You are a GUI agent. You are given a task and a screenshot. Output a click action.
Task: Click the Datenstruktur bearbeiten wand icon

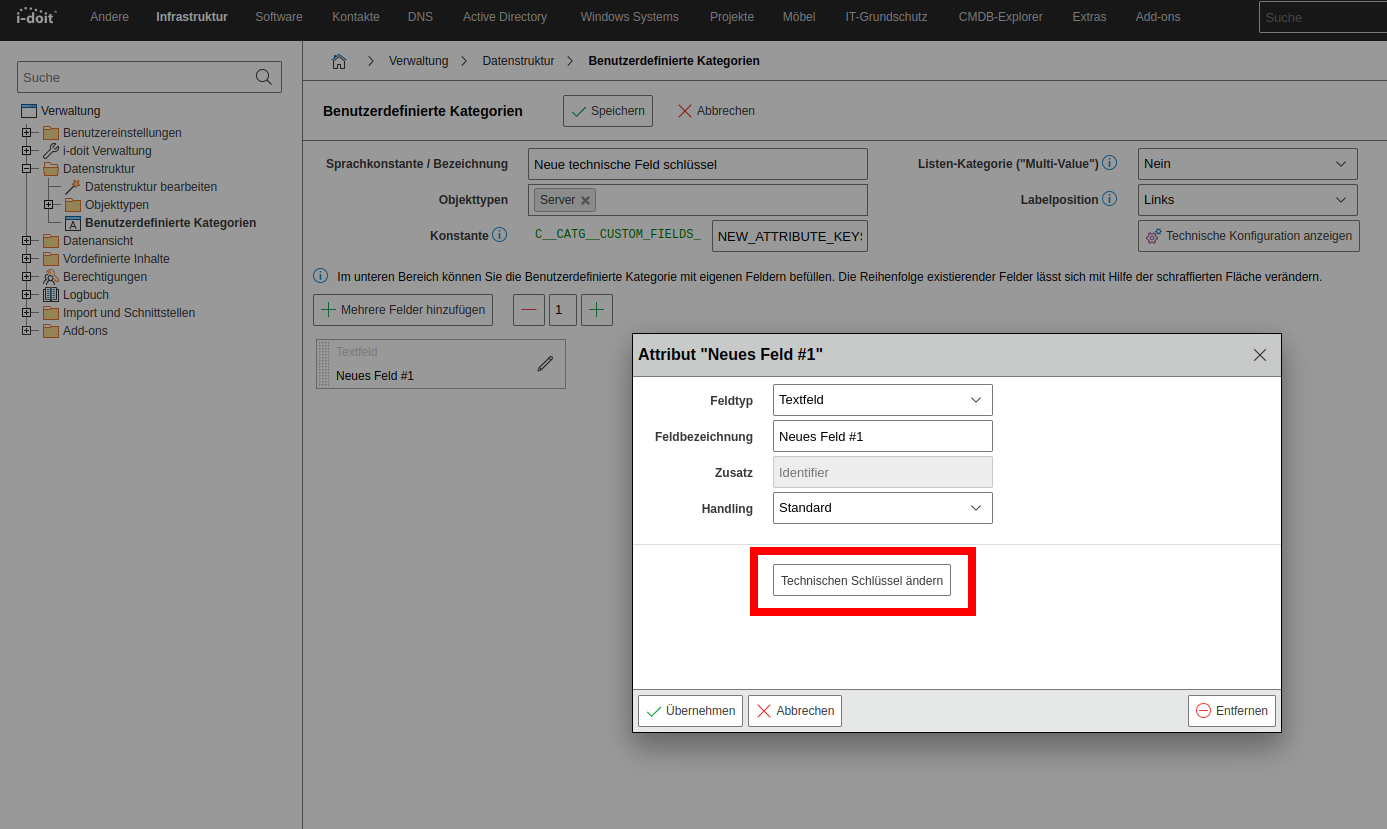(73, 187)
